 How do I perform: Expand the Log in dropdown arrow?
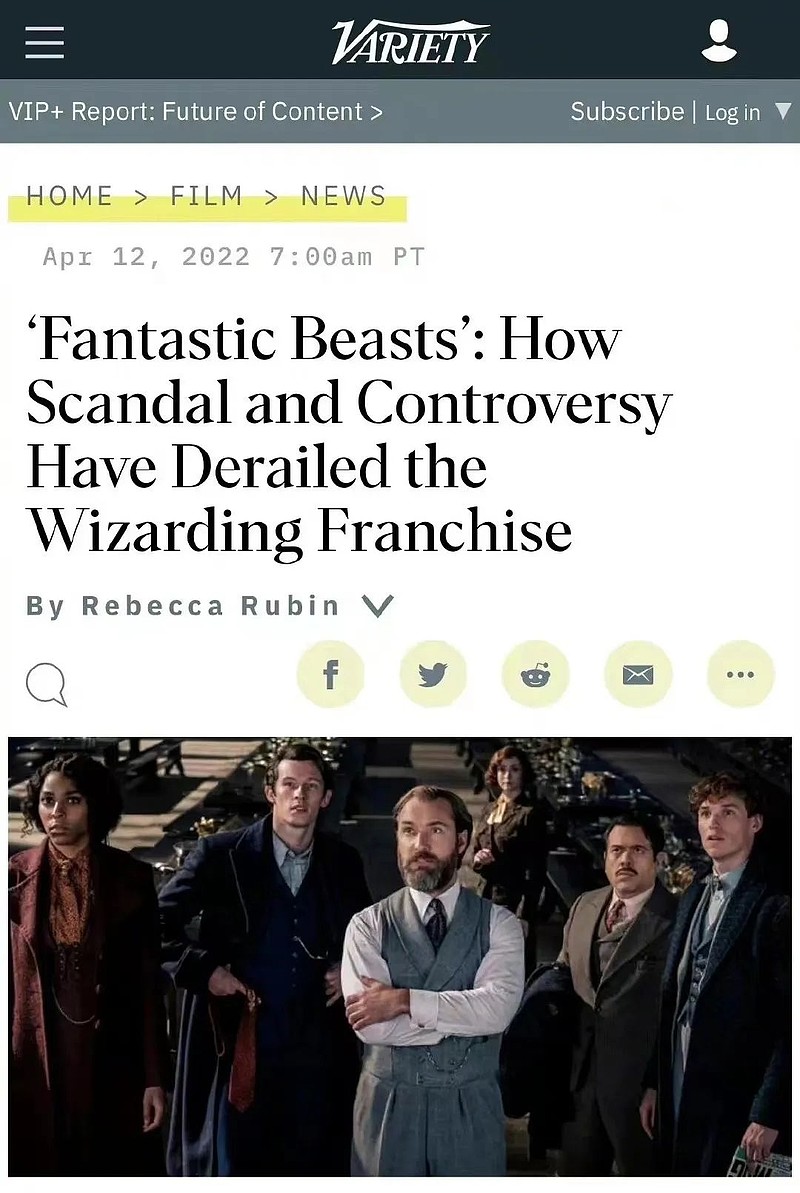[782, 112]
